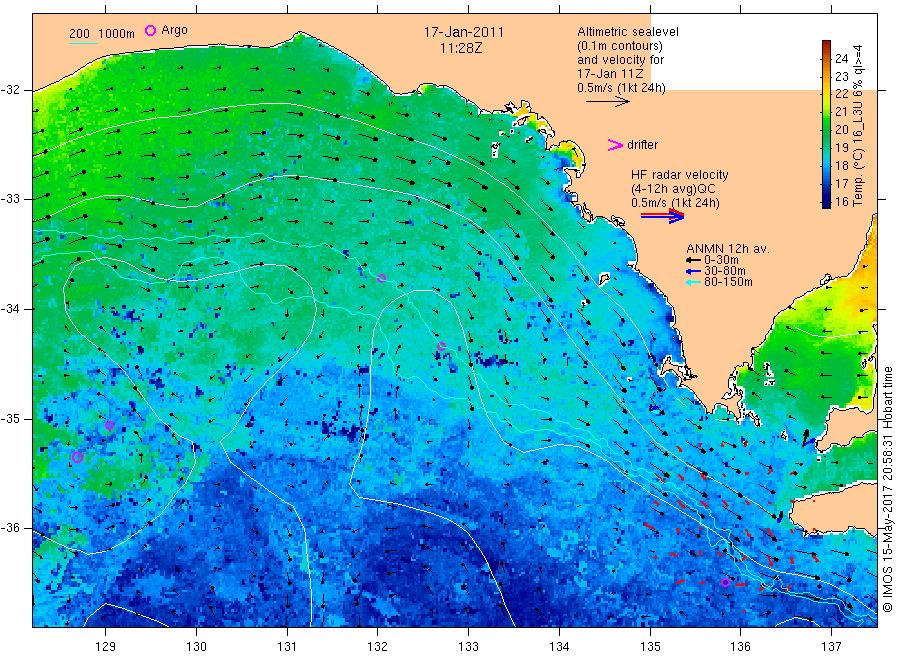This screenshot has height=660, width=900.
Task: Click the magenta Argo circle in the legend
Action: tap(150, 30)
